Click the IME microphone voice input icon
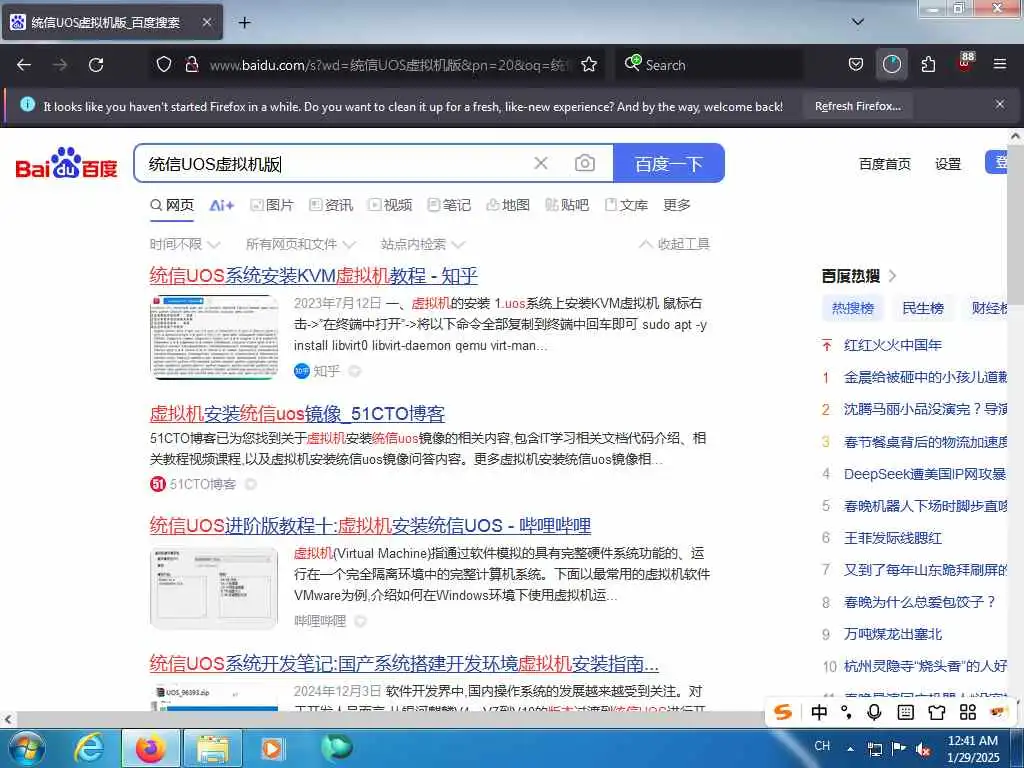1024x768 pixels. pyautogui.click(x=874, y=712)
